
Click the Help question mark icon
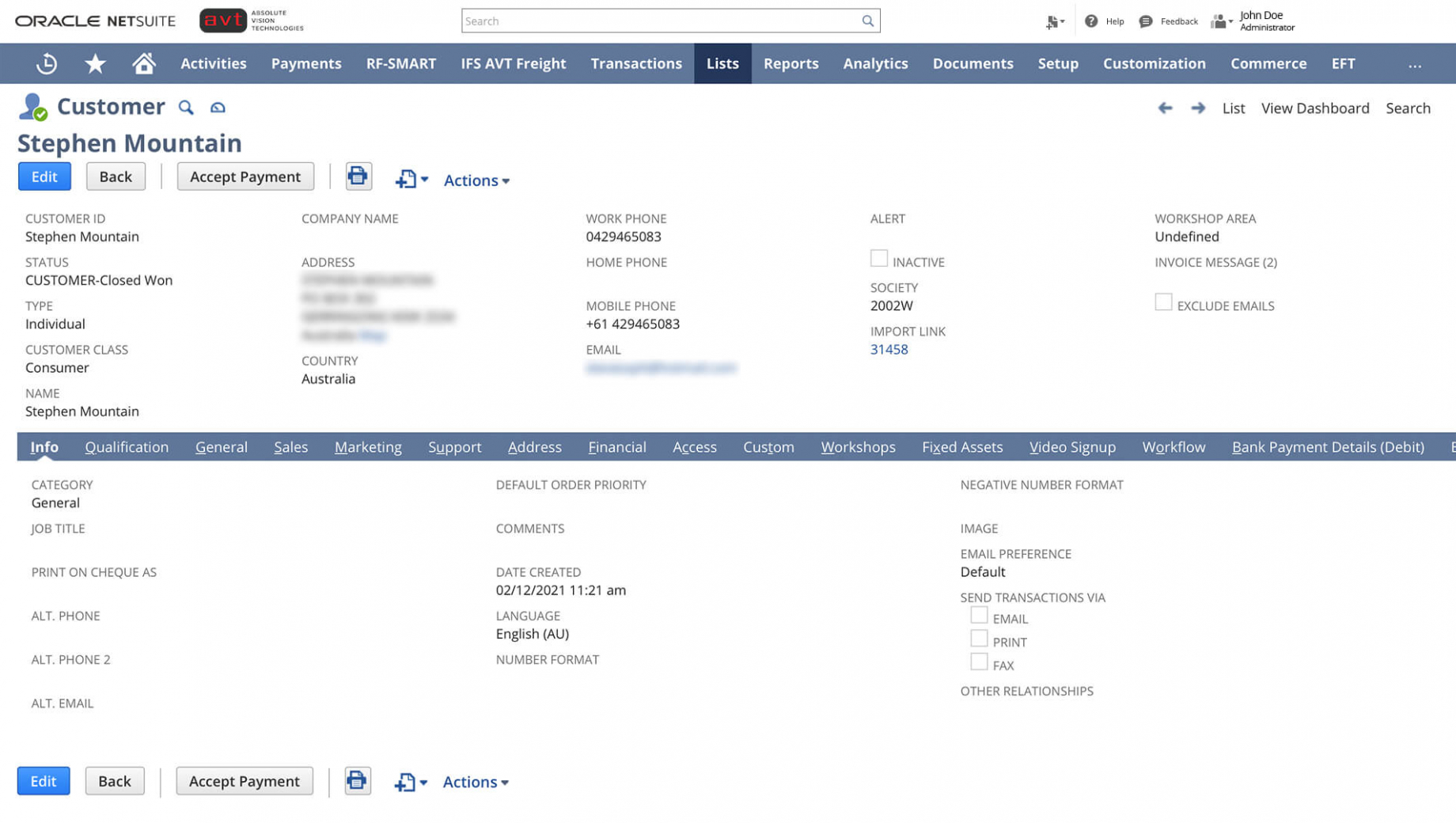pos(1091,21)
